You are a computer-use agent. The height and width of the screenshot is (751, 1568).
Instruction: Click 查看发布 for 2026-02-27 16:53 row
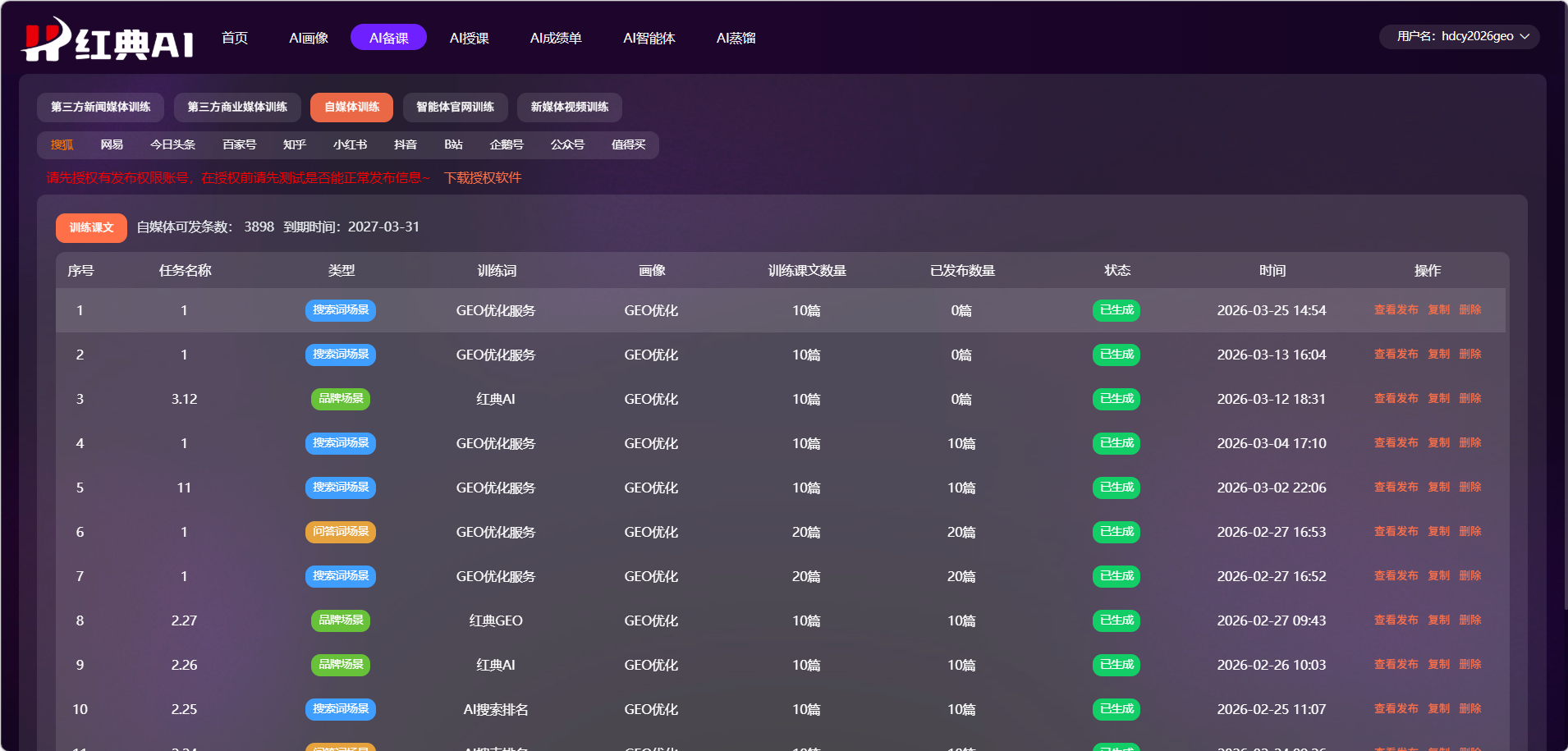[1396, 532]
